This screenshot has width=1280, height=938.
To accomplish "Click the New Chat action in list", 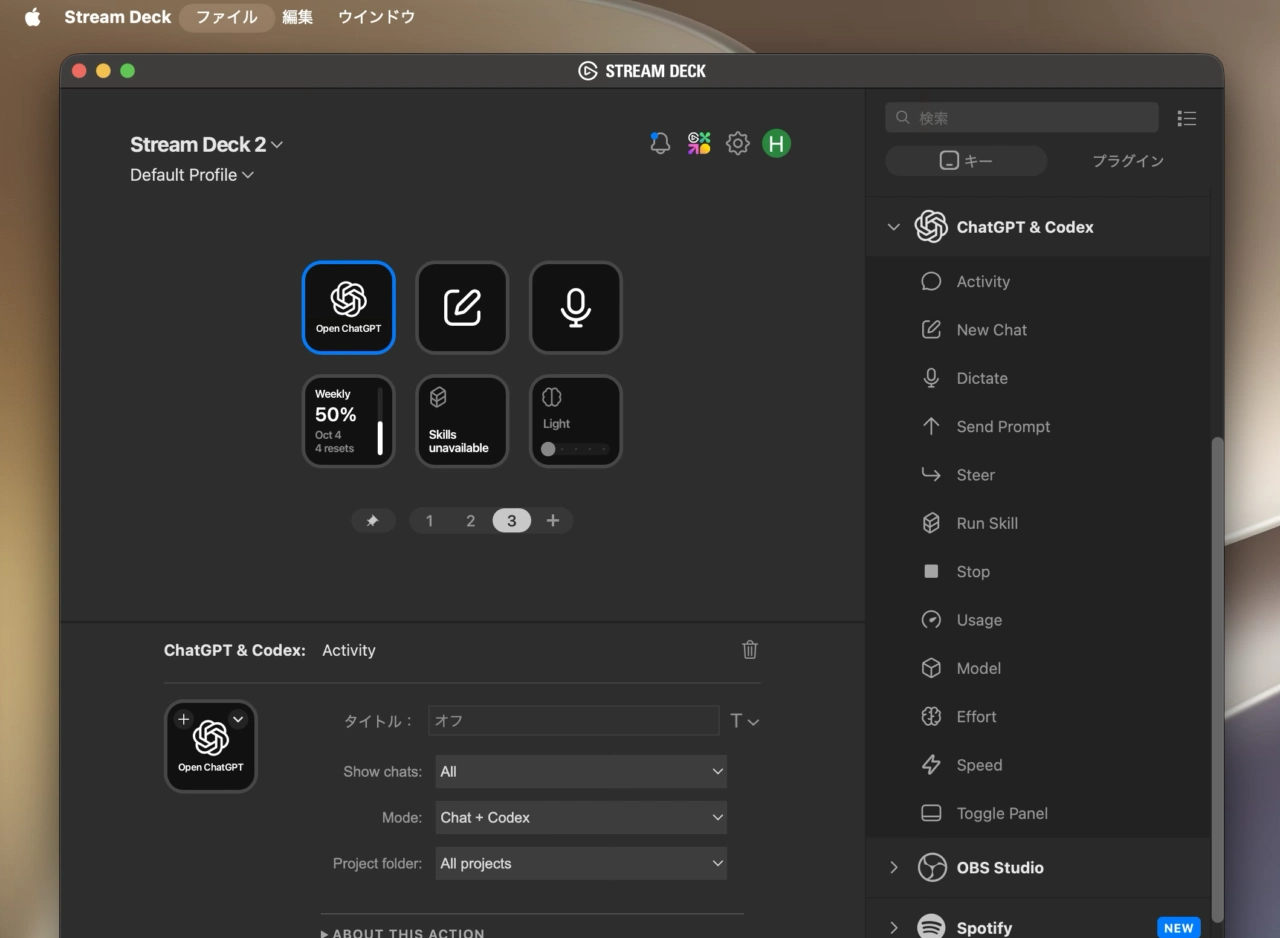I will point(1038,330).
